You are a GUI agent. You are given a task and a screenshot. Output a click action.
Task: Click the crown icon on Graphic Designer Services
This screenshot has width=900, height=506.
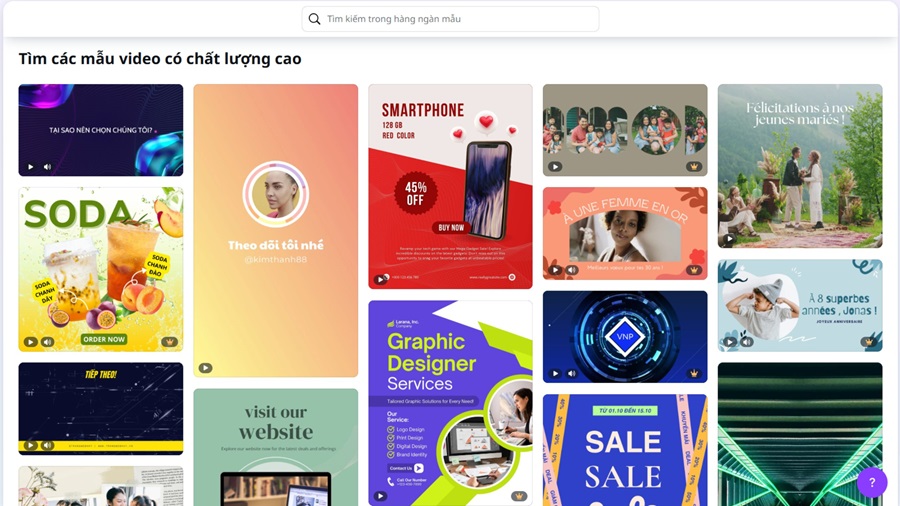point(519,496)
